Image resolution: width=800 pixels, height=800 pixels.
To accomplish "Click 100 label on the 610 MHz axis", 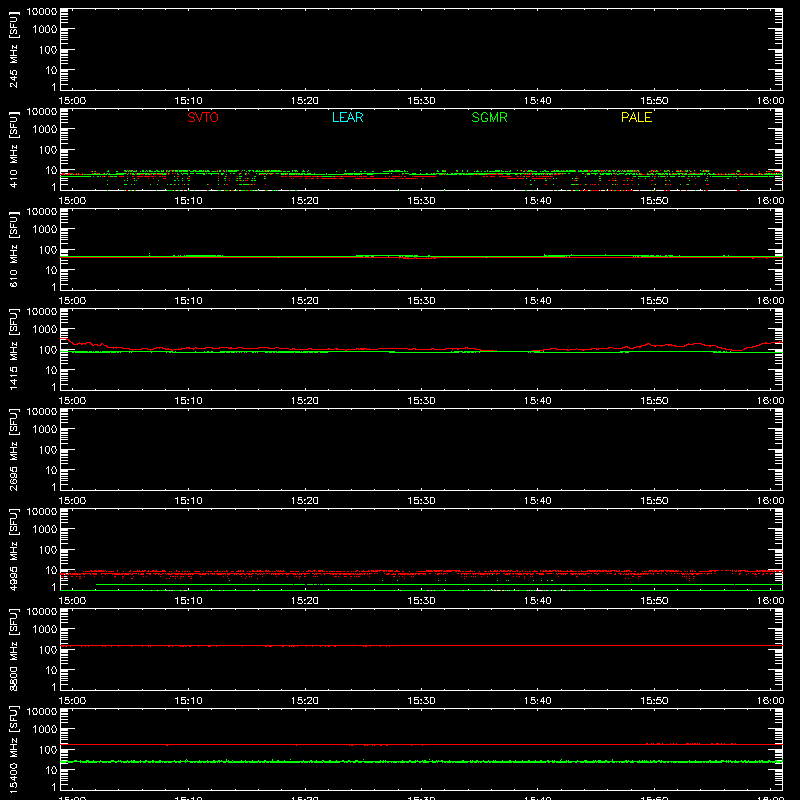I will click(x=48, y=249).
